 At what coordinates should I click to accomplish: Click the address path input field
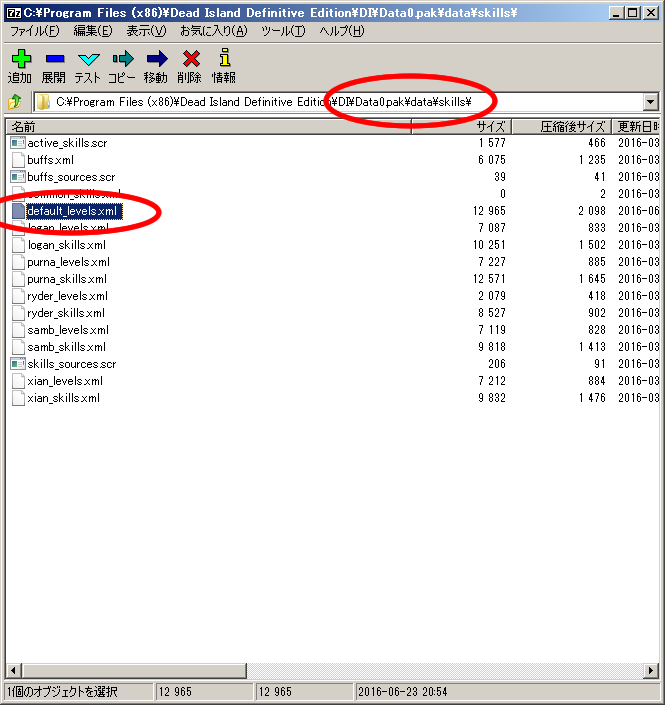pyautogui.click(x=338, y=102)
